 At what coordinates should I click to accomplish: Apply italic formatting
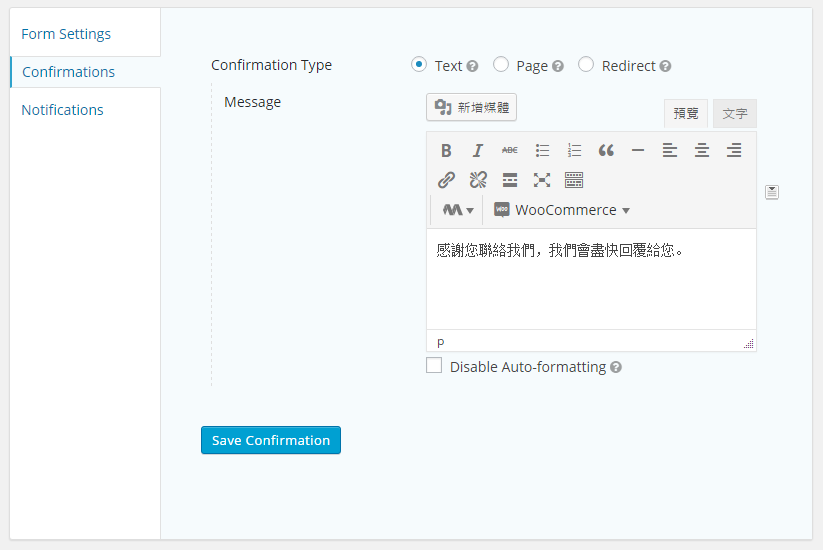[478, 151]
